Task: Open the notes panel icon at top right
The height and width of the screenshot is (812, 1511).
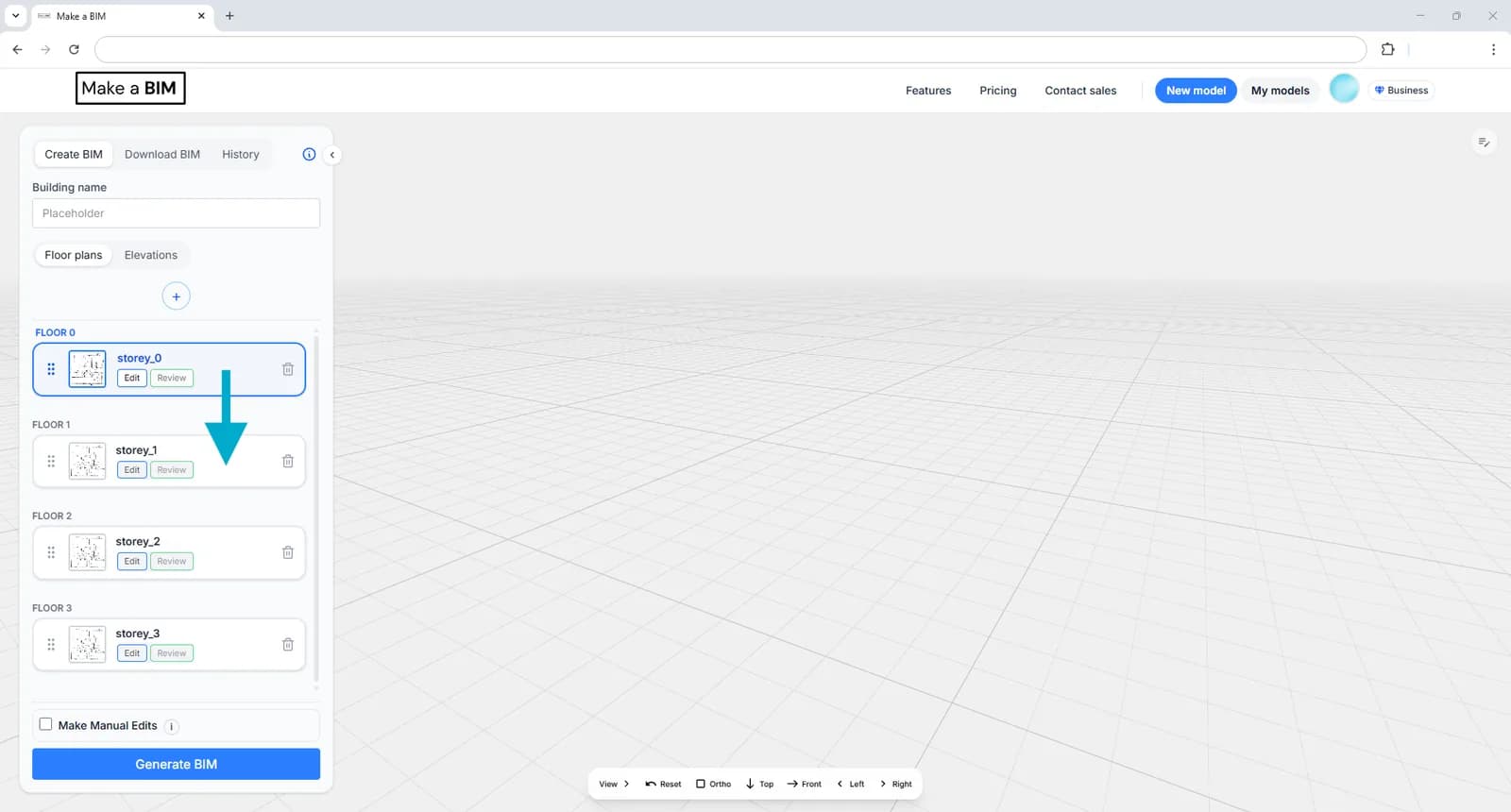Action: pos(1484,143)
